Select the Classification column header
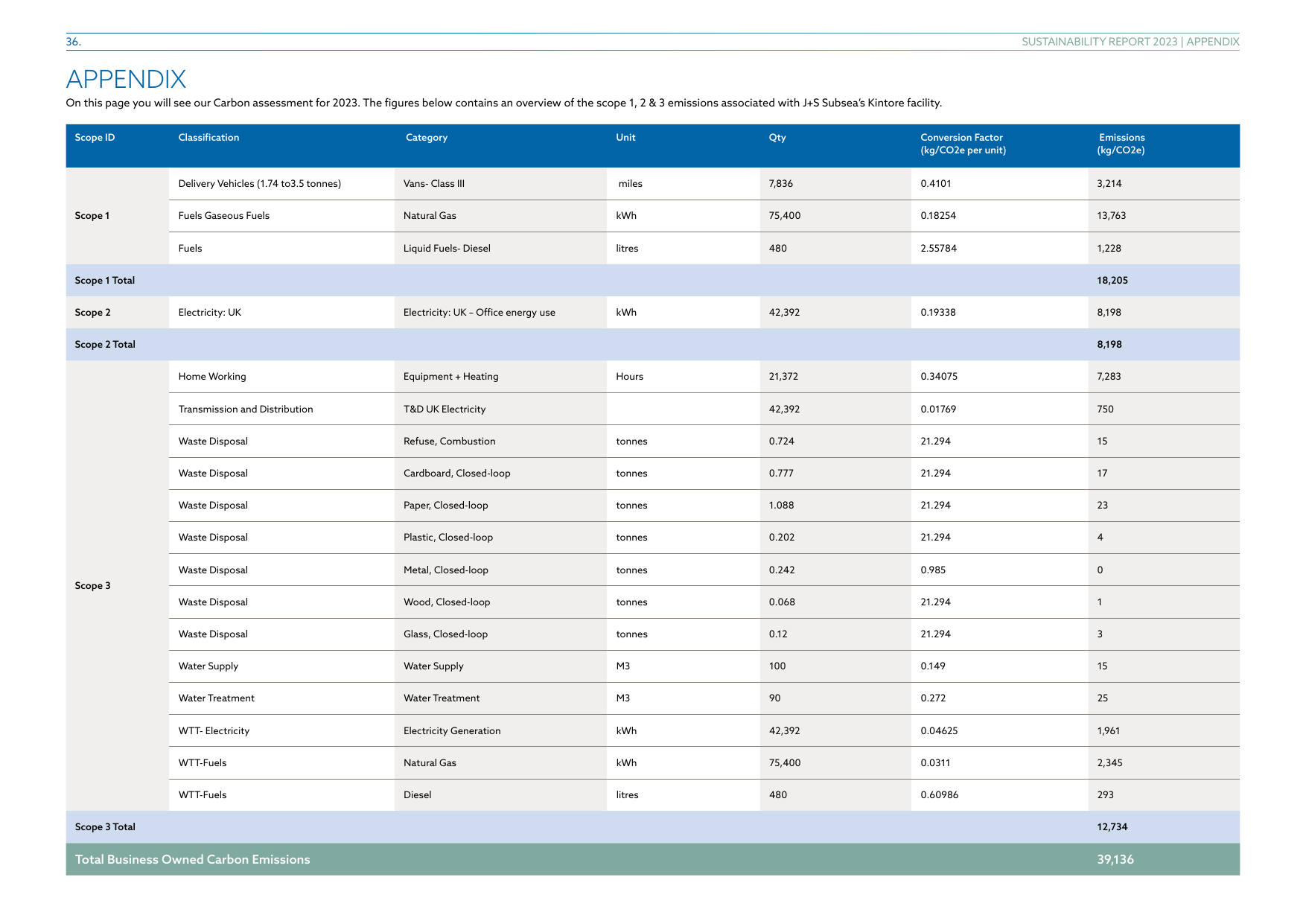This screenshot has width=1306, height=924. click(208, 138)
